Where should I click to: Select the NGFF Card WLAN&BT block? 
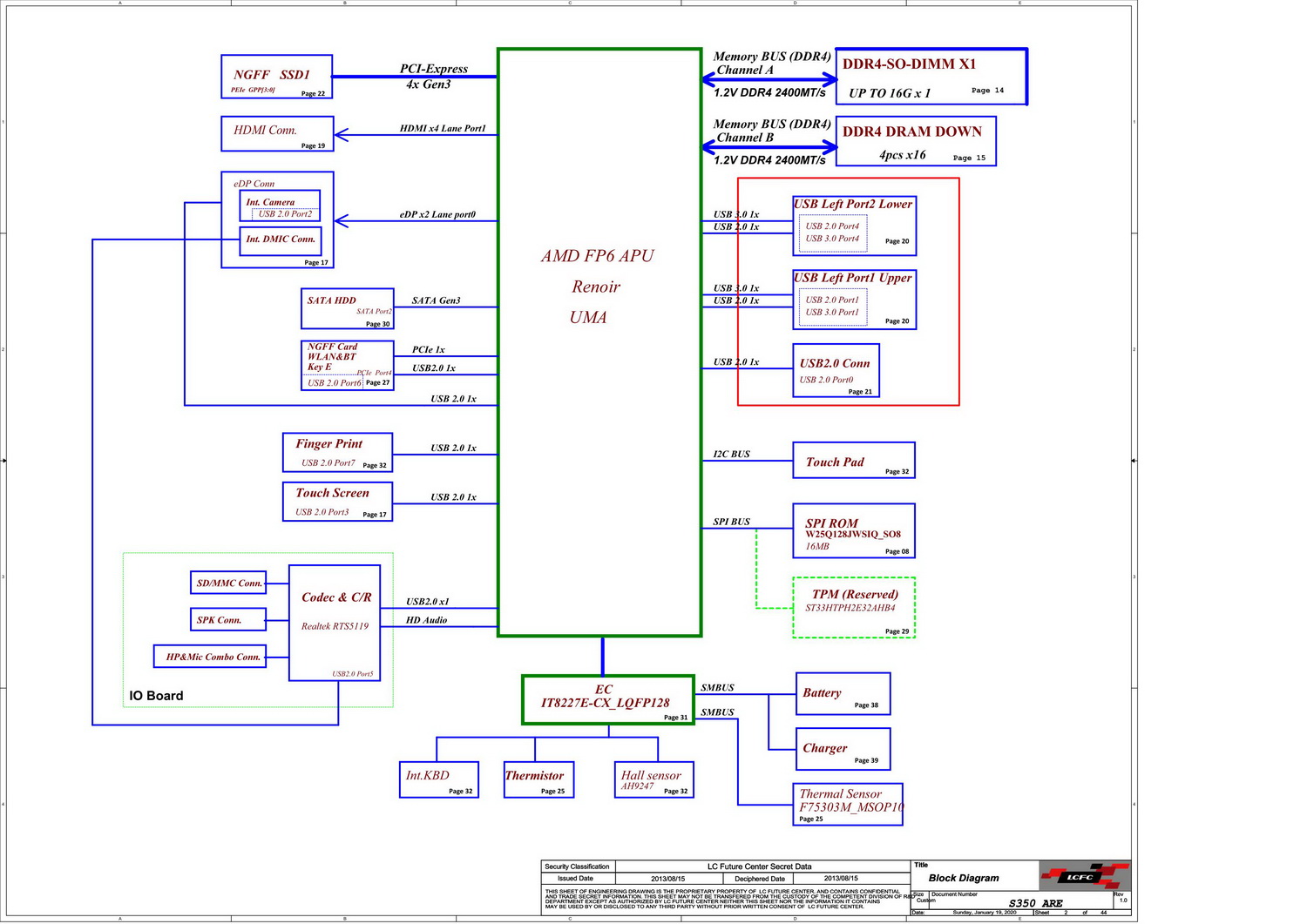[347, 365]
